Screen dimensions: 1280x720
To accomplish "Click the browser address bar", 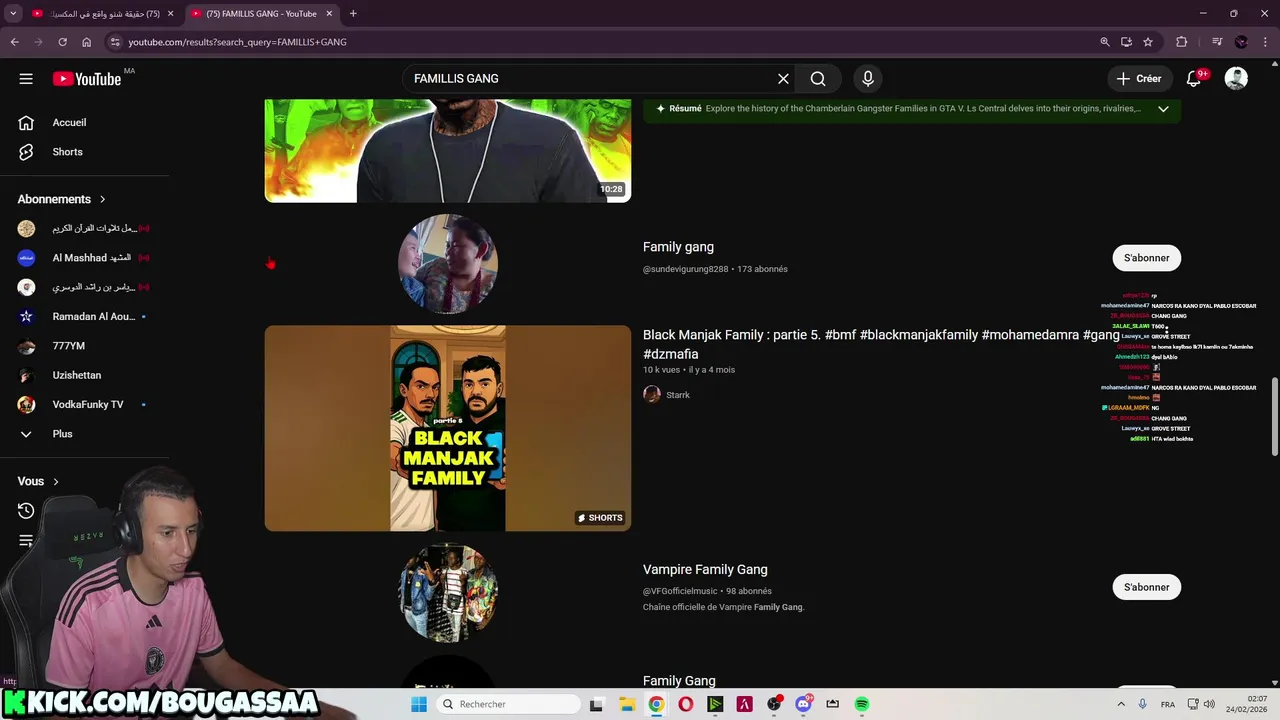I will click(600, 42).
